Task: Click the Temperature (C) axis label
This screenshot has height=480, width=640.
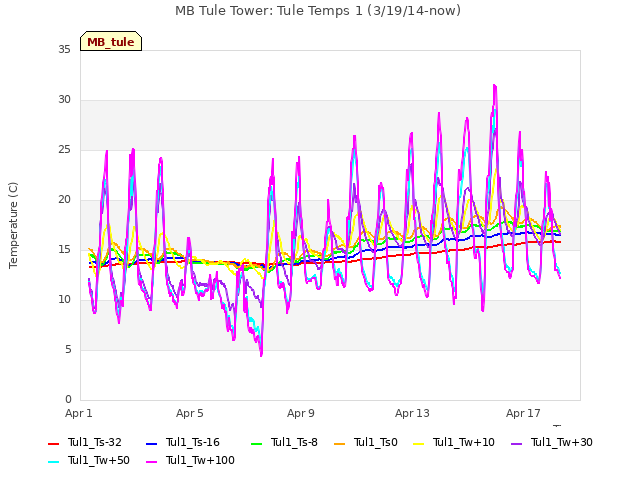Action: [x=13, y=225]
